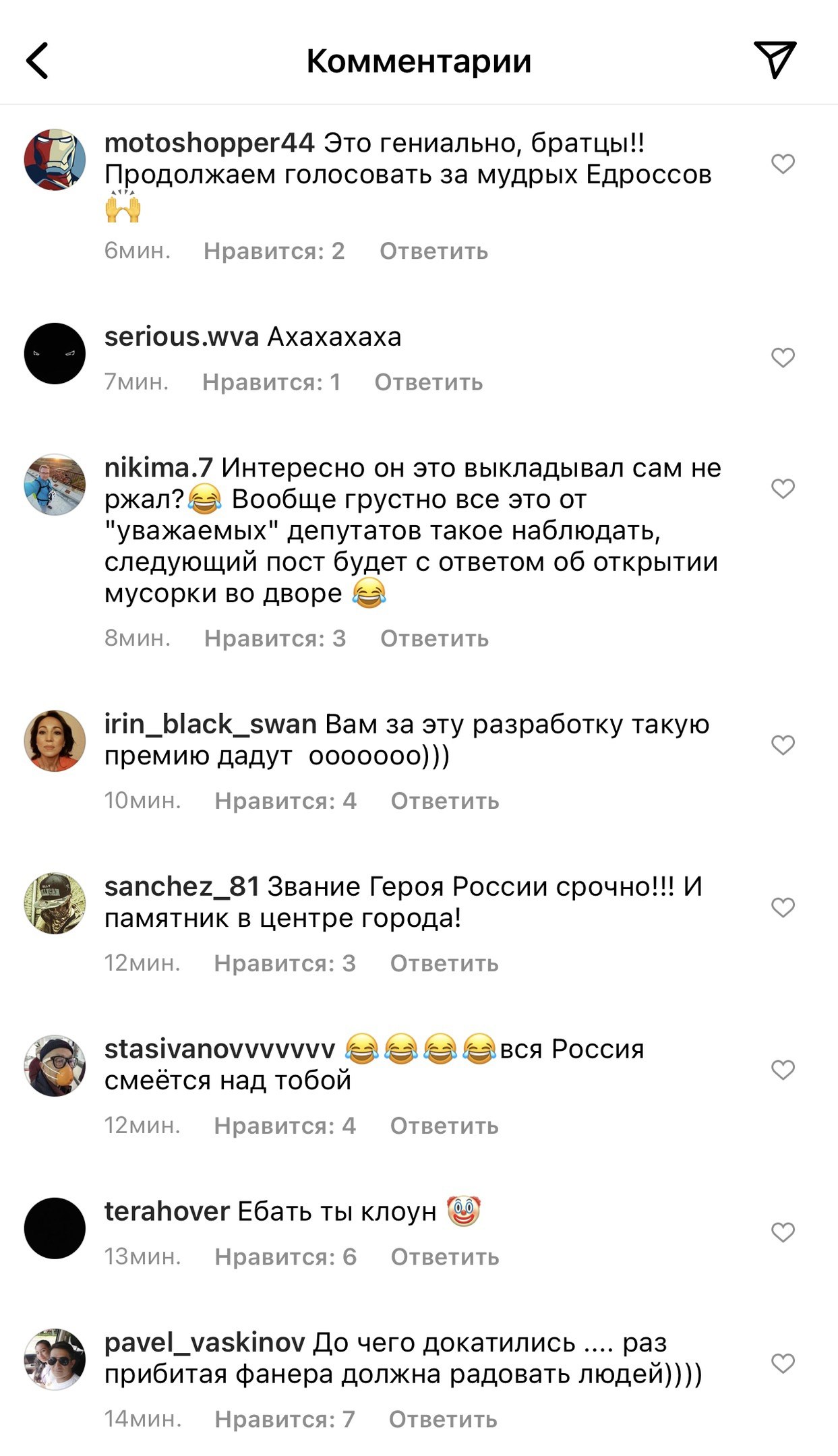This screenshot has width=838, height=1456.
Task: Tap heart beside pavel_vaskinov comment
Action: (x=783, y=1364)
